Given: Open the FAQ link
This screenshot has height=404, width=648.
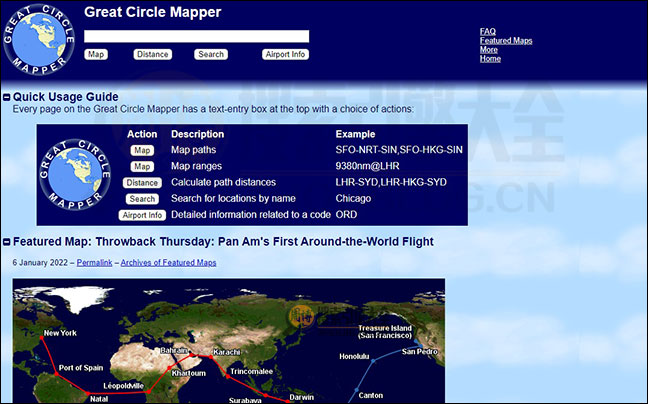Looking at the screenshot, I should [x=488, y=31].
